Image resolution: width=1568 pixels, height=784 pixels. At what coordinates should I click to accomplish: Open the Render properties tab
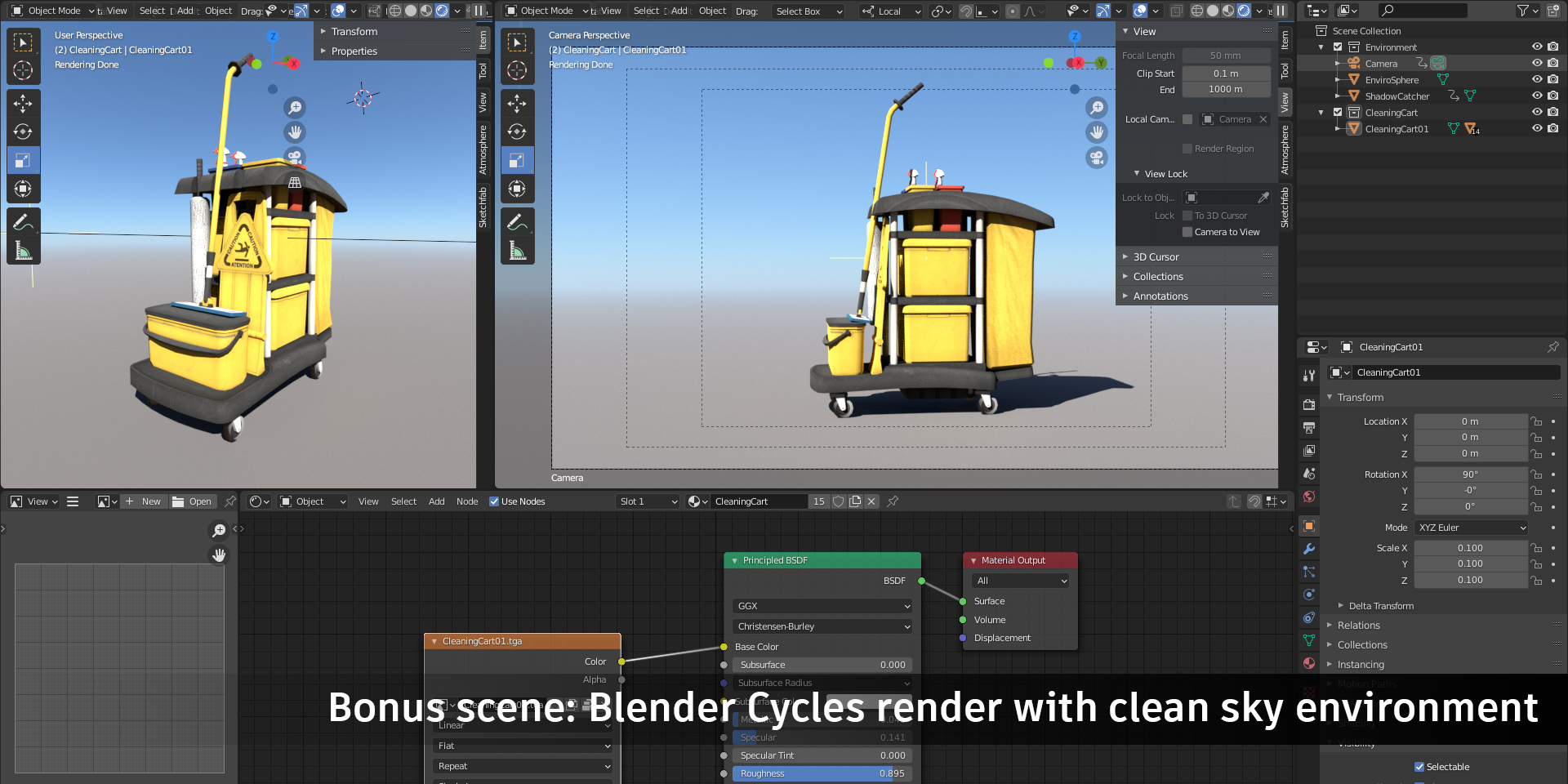[x=1309, y=404]
